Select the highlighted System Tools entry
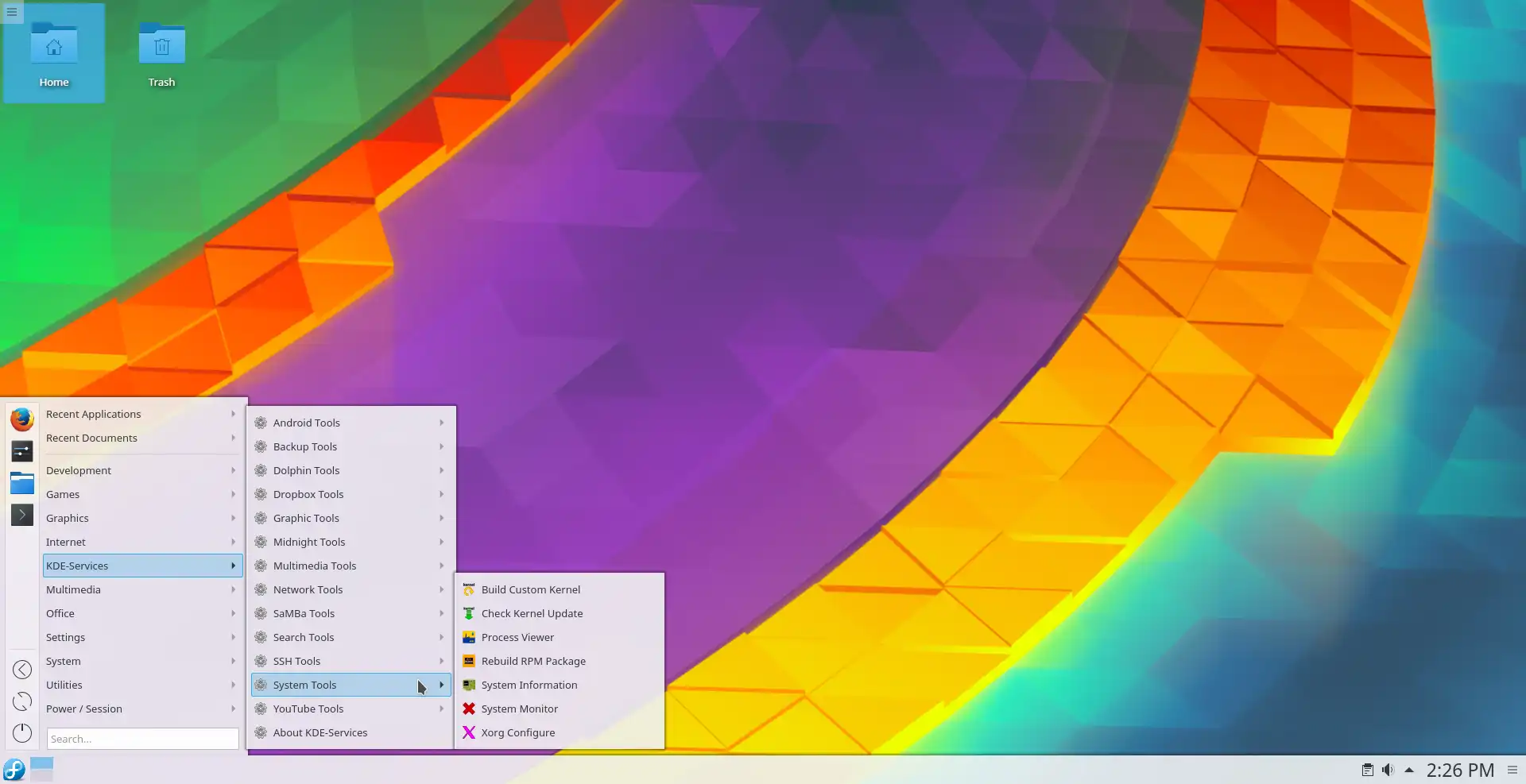The height and width of the screenshot is (784, 1526). point(351,685)
